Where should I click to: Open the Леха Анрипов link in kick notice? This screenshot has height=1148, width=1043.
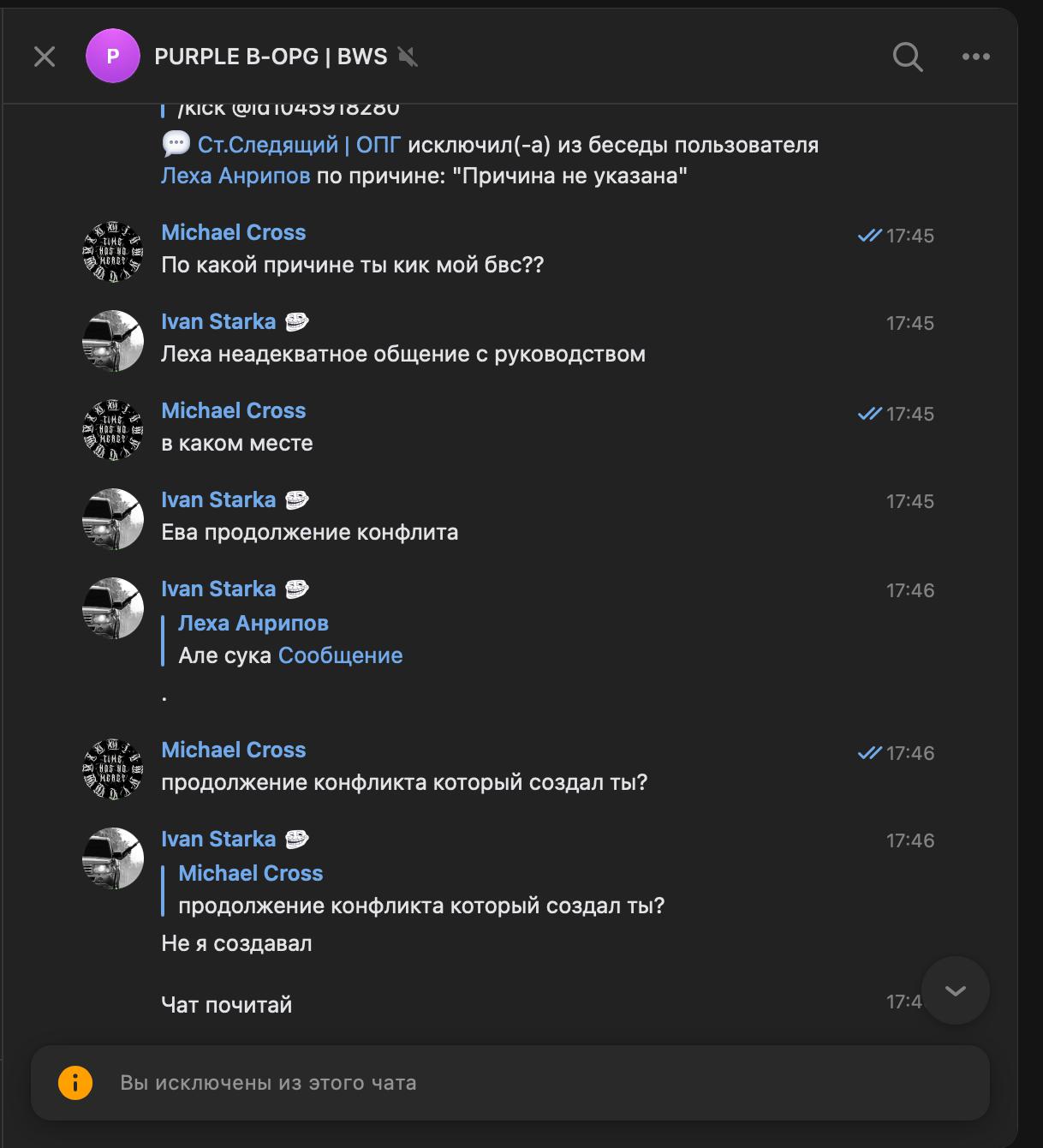coord(235,176)
